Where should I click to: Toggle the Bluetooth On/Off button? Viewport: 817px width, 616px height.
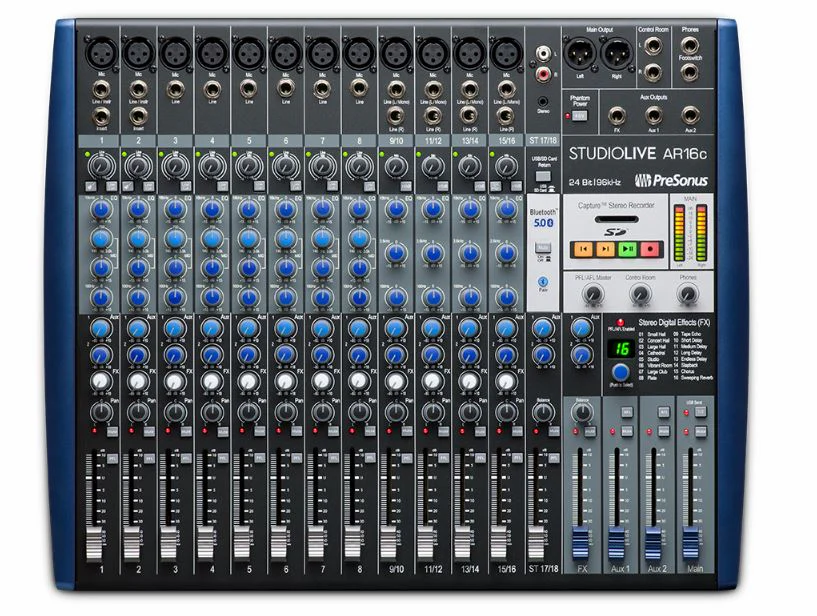542,247
